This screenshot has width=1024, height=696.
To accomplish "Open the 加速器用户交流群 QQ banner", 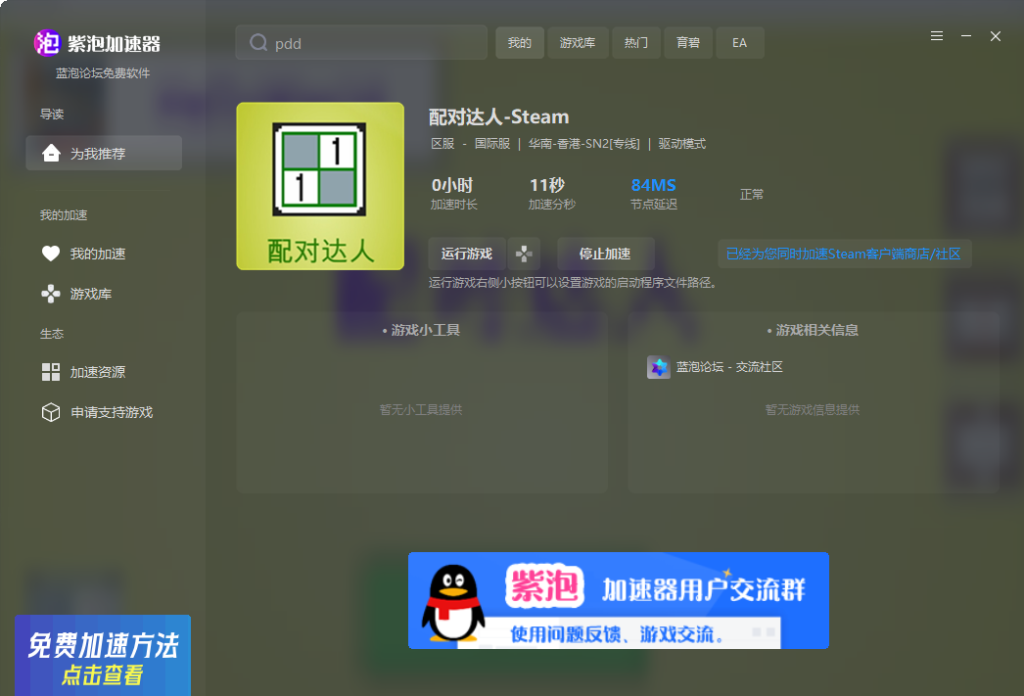I will coord(618,601).
